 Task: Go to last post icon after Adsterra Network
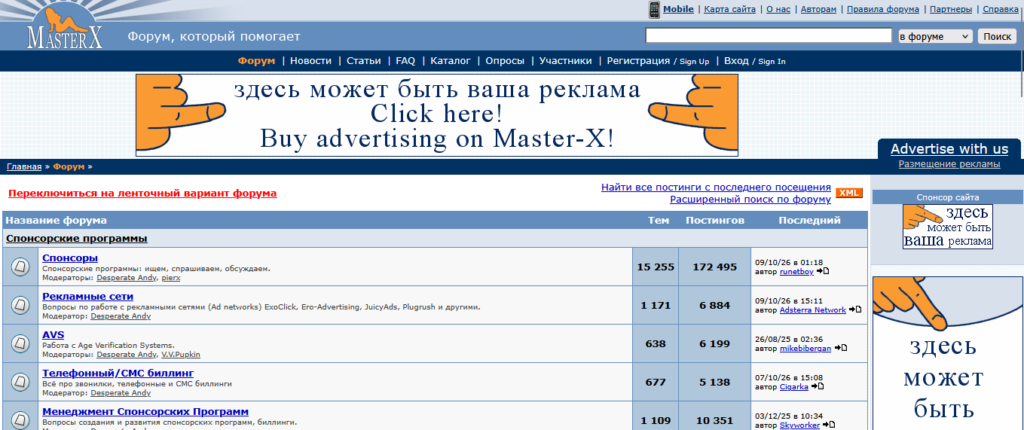[x=855, y=310]
